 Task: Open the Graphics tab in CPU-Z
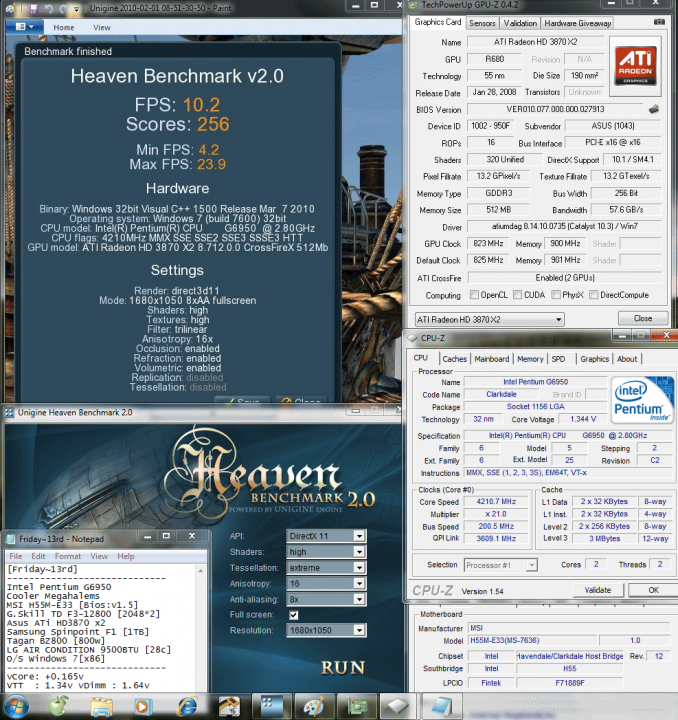pyautogui.click(x=594, y=359)
